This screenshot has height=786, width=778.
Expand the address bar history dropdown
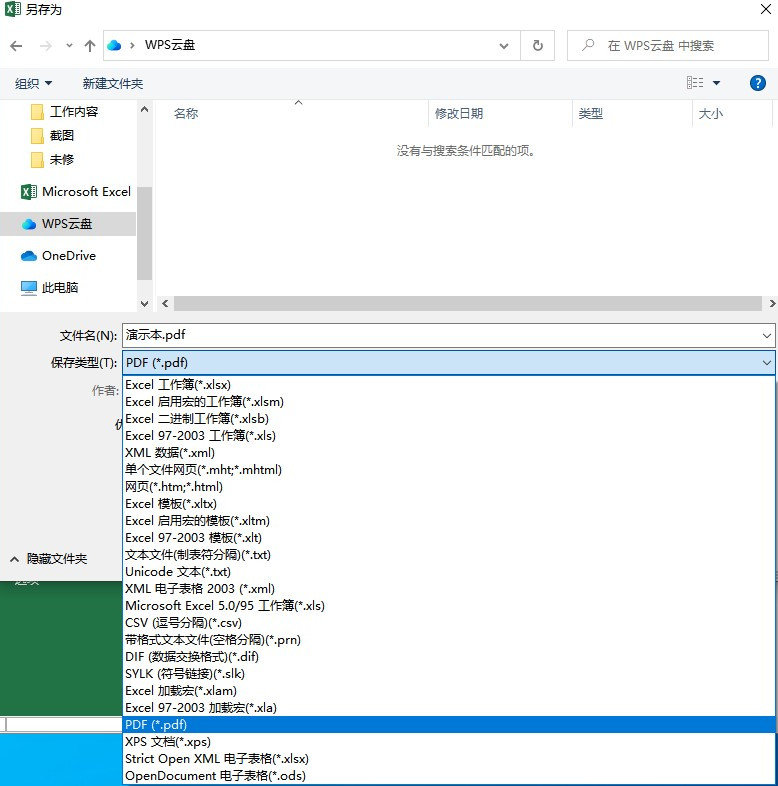point(504,46)
